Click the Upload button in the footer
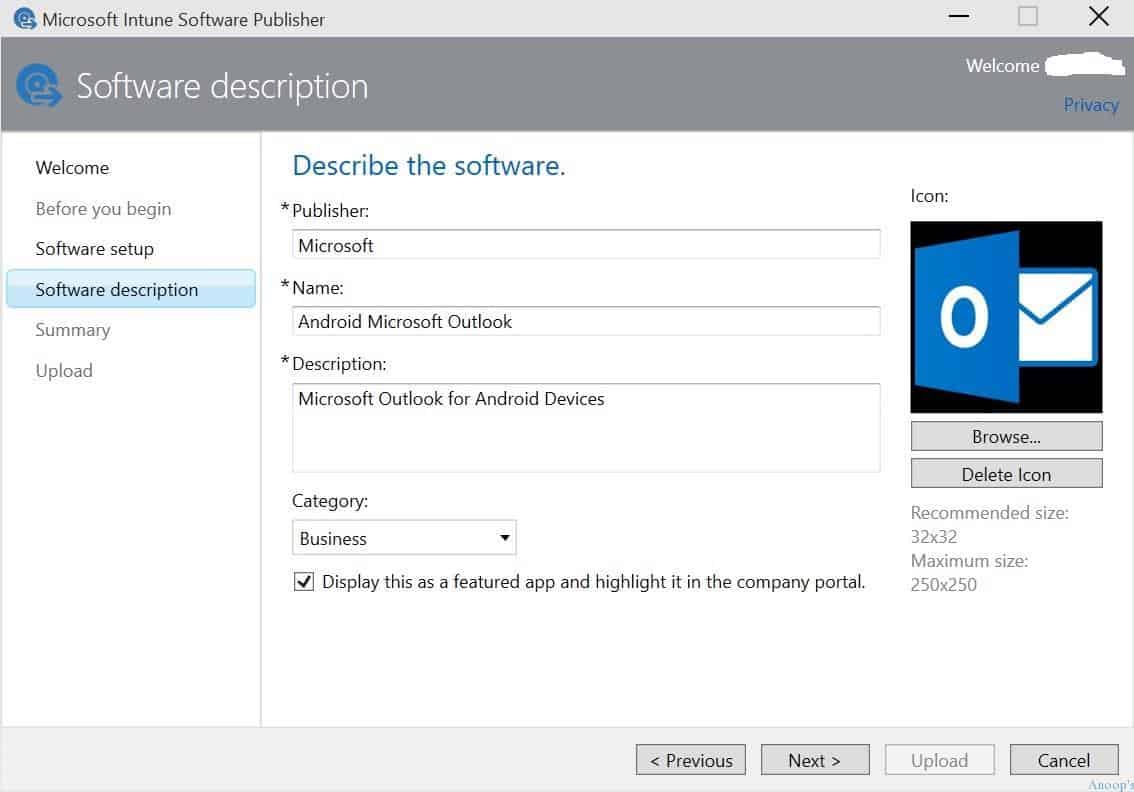Viewport: 1134px width, 792px height. click(939, 760)
